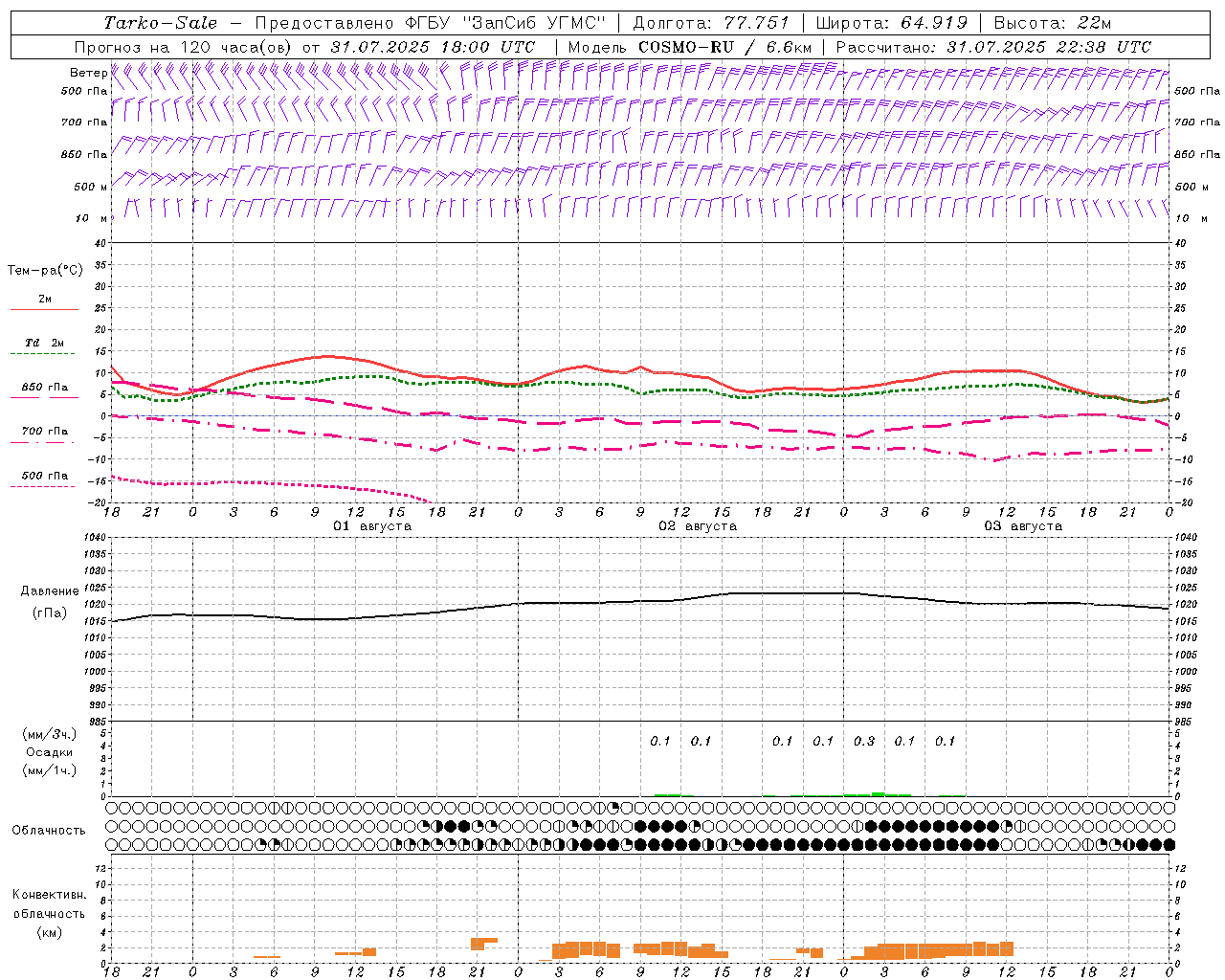Click the left 1040 pressure axis value

coord(97,538)
